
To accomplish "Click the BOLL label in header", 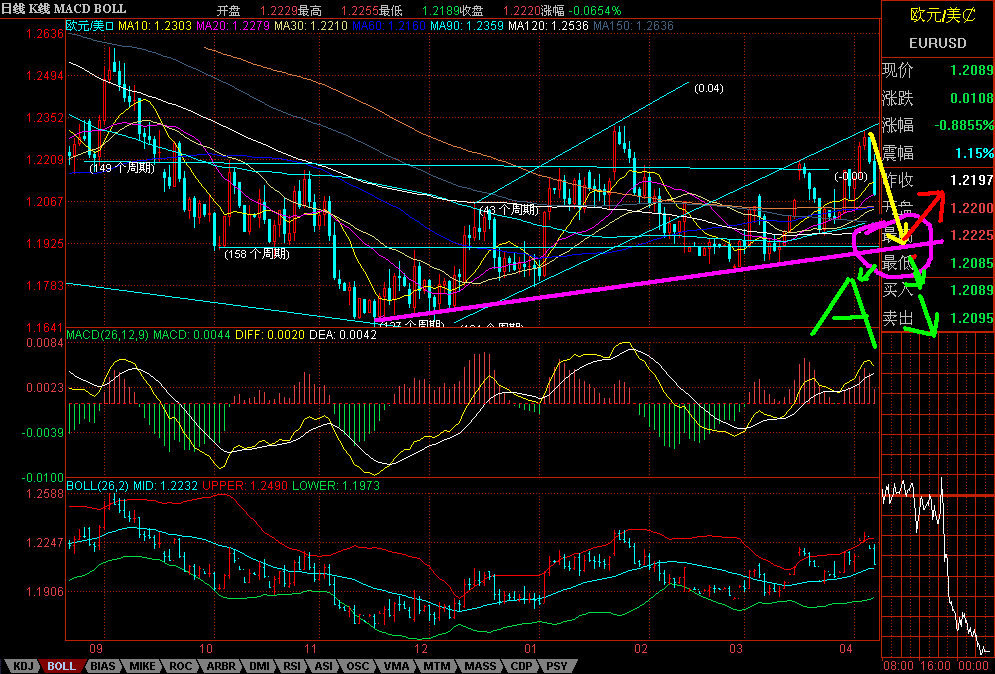I will point(110,9).
